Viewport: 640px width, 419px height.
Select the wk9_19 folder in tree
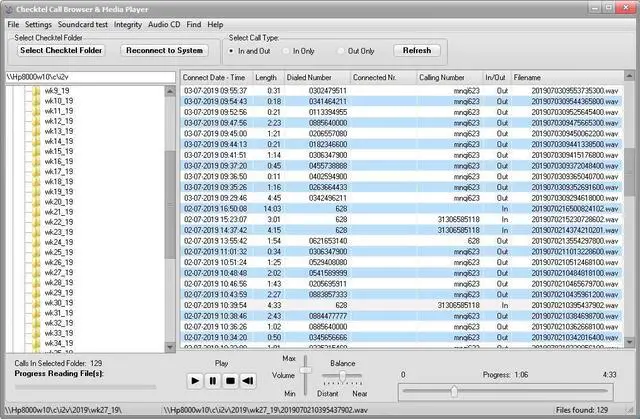click(57, 91)
